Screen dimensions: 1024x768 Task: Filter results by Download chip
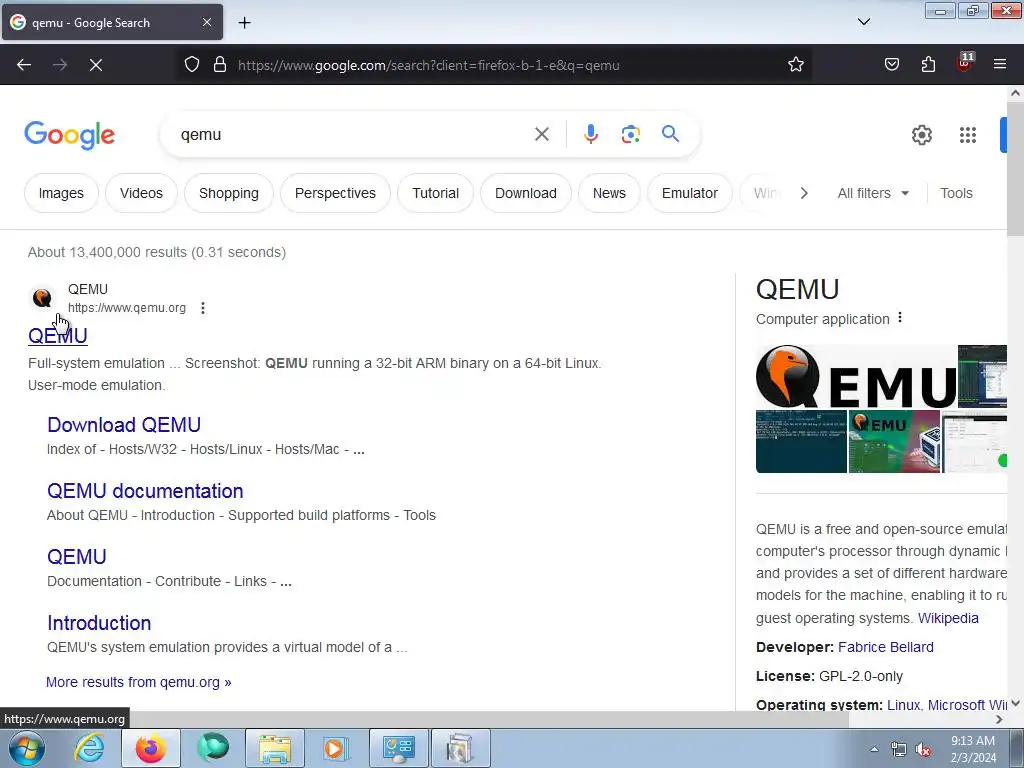coord(526,193)
